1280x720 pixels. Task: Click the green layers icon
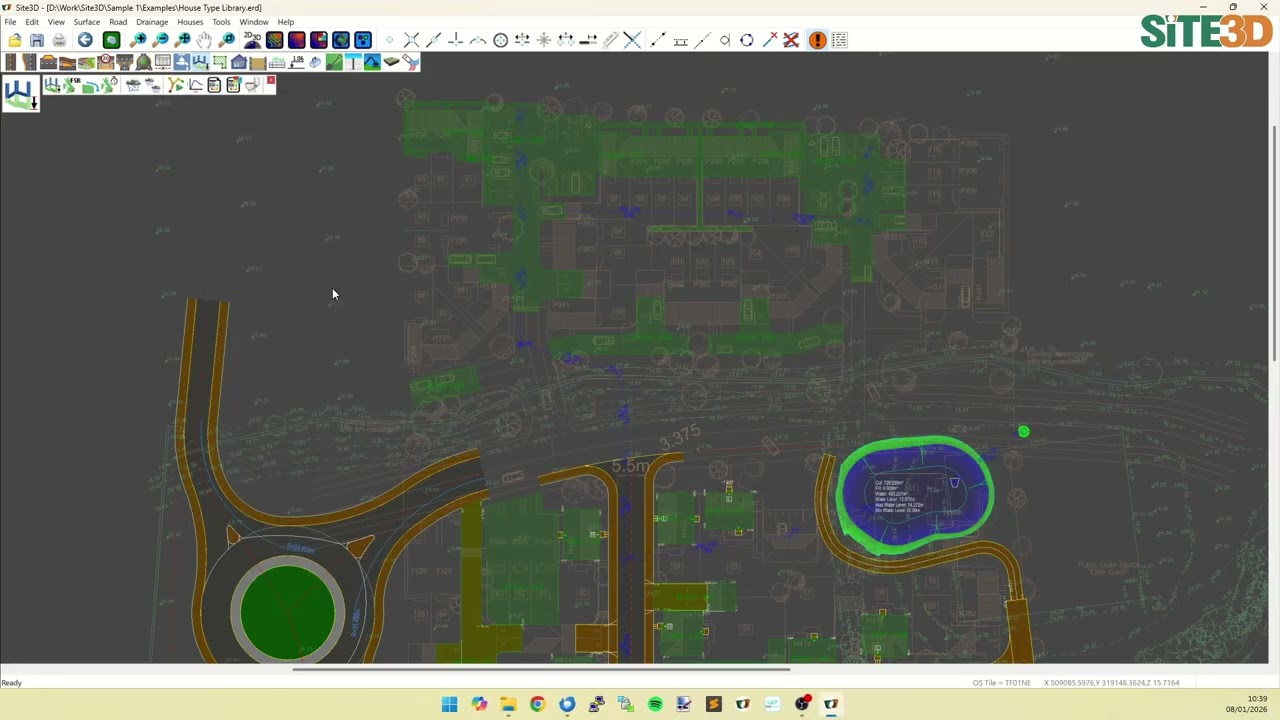coord(111,40)
